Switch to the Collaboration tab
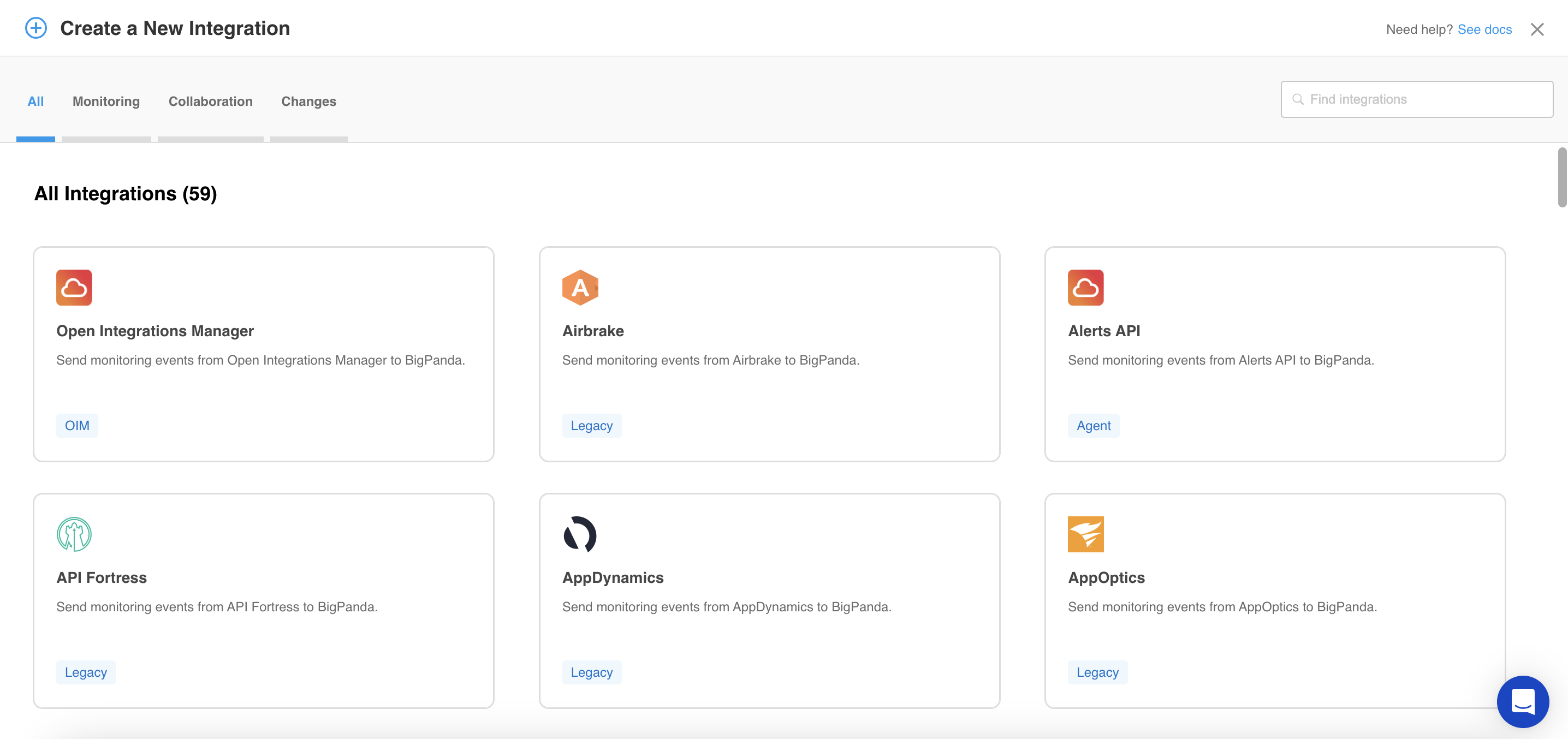 click(x=211, y=101)
